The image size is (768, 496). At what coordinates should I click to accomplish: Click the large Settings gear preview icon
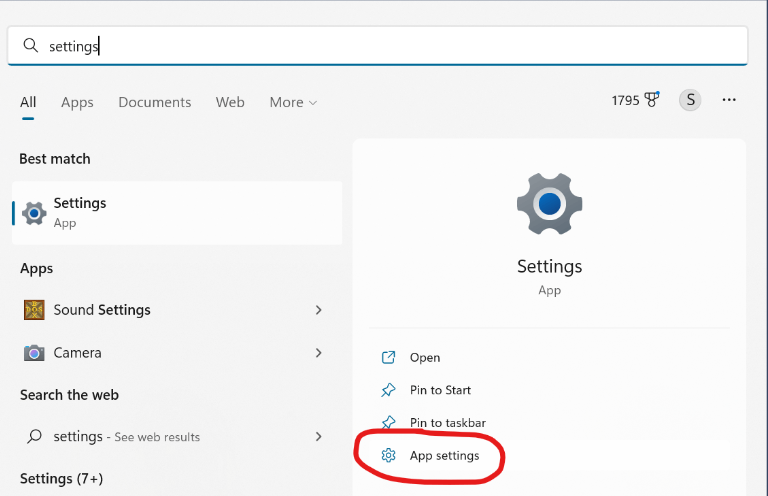point(550,204)
